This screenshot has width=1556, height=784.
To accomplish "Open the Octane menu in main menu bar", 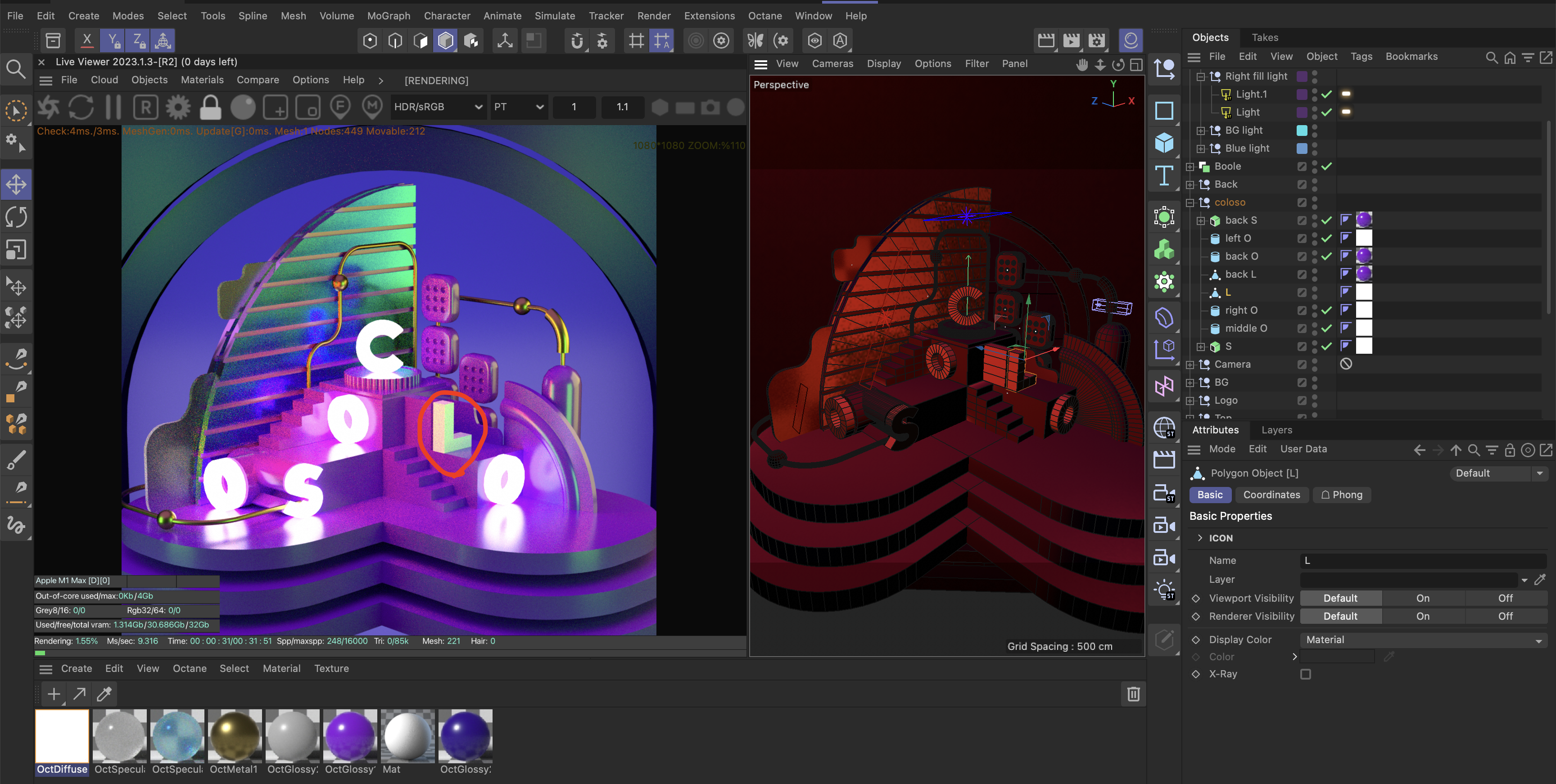I will click(764, 16).
